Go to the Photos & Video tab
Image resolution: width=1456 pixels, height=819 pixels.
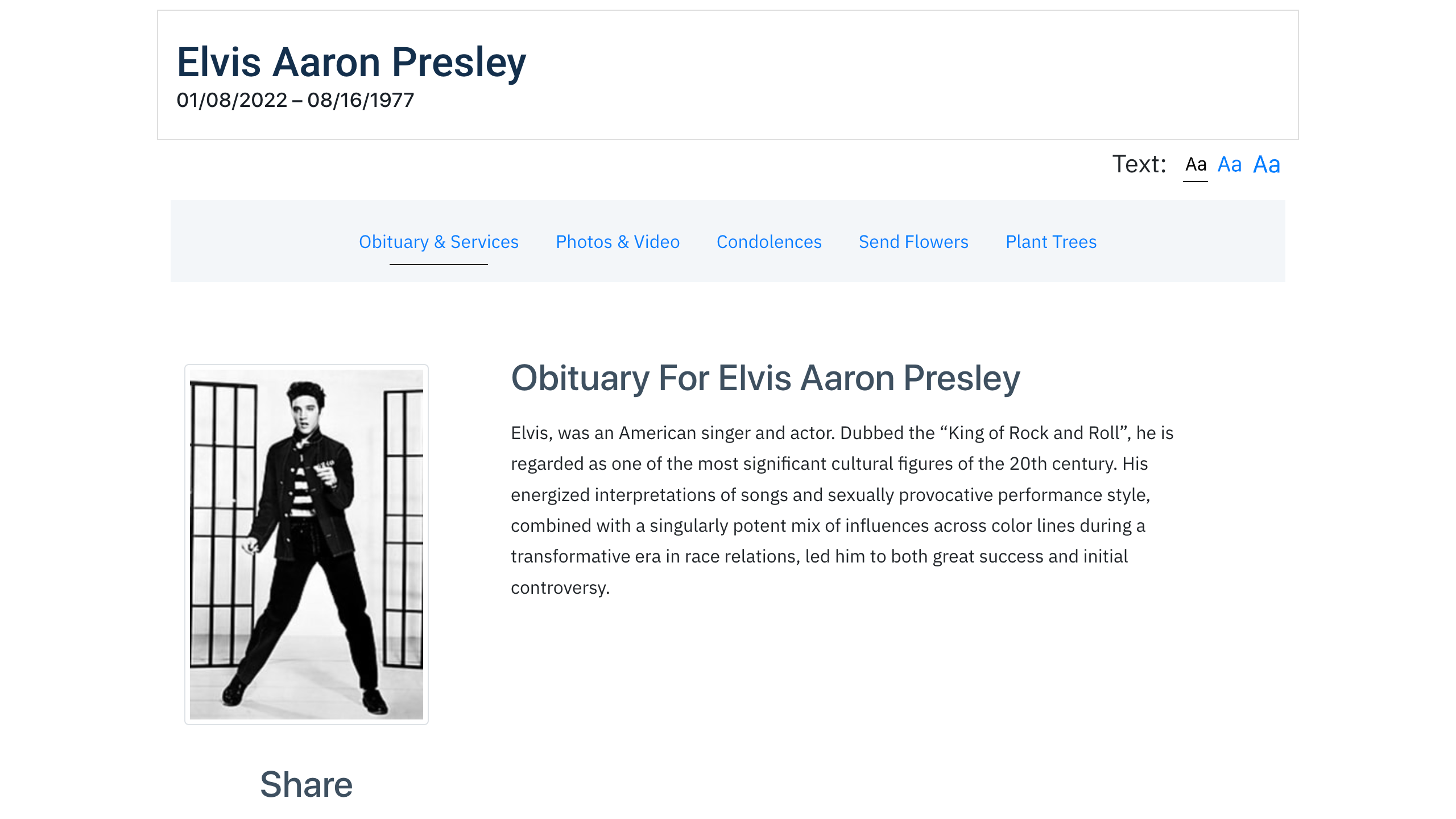618,242
